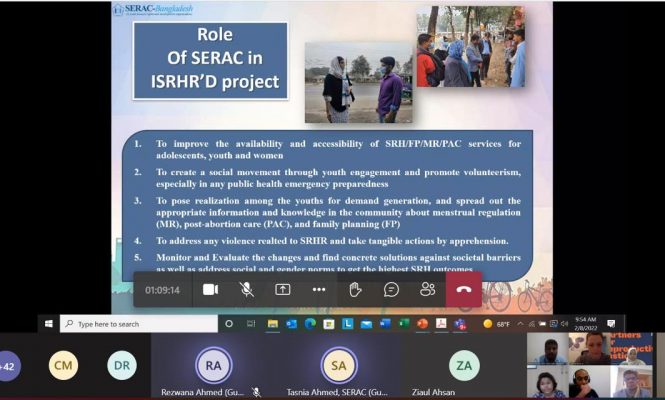Select the RA avatar of Rezwana Ahmed
The image size is (665, 400).
213,365
